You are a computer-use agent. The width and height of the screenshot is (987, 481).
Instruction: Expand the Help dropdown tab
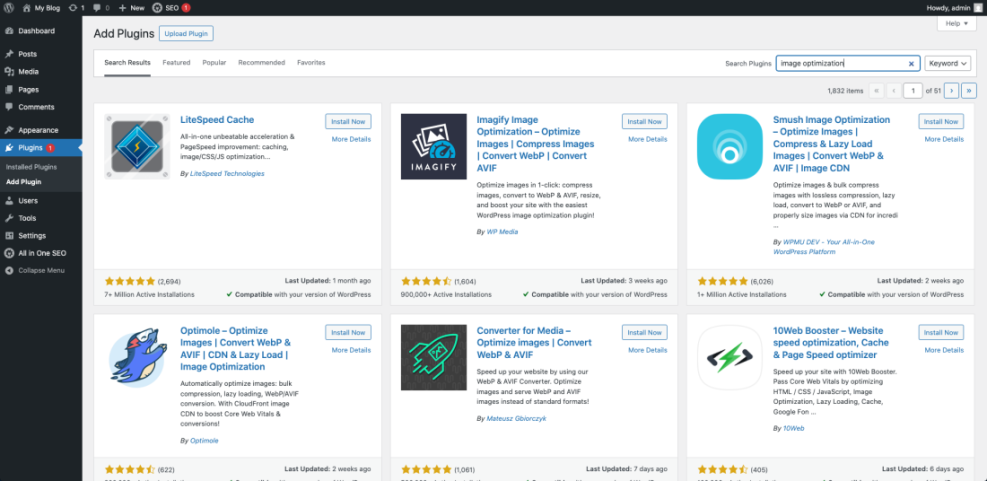pyautogui.click(x=957, y=23)
